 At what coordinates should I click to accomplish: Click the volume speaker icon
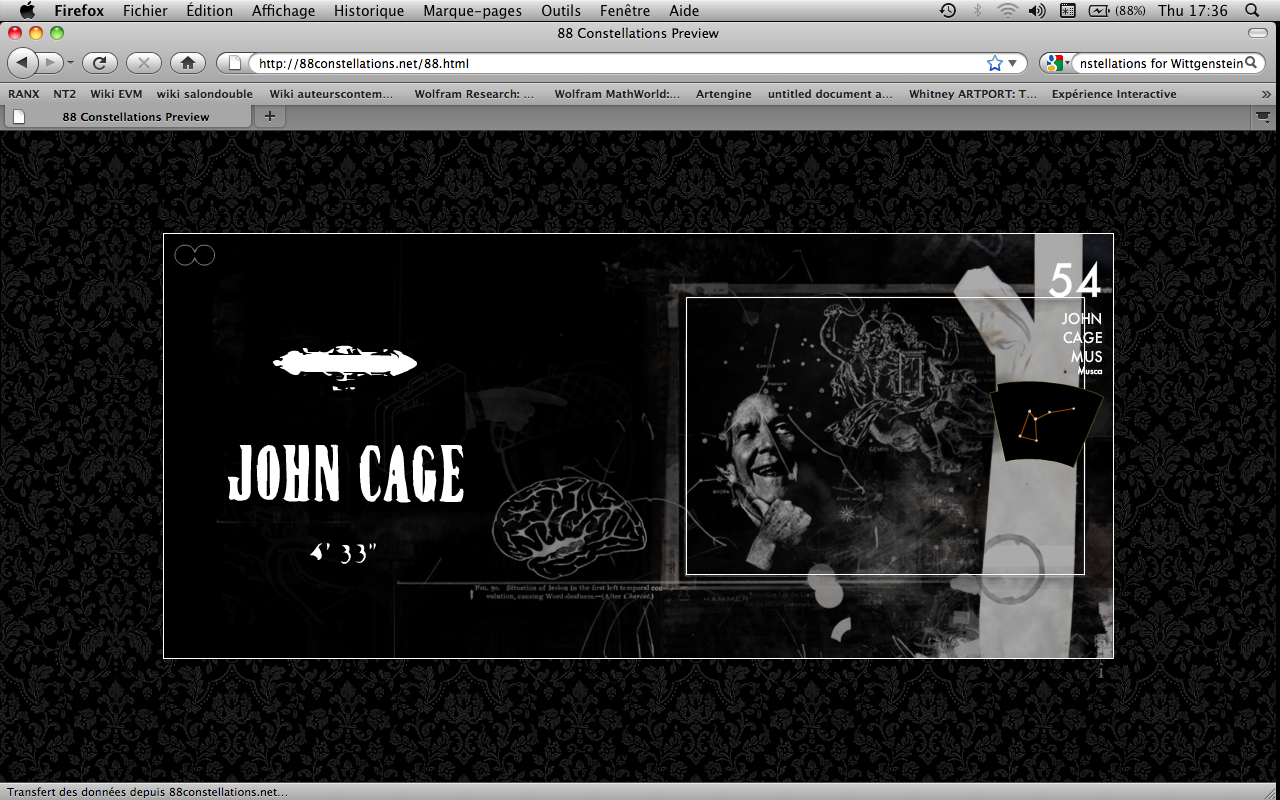[1036, 11]
